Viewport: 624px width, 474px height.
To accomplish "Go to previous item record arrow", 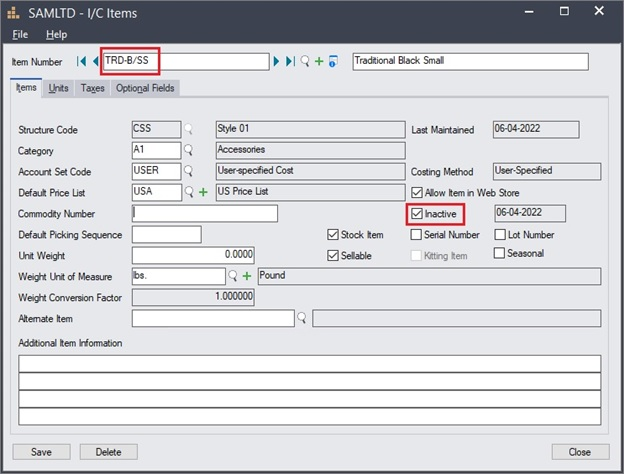I will pyautogui.click(x=96, y=62).
